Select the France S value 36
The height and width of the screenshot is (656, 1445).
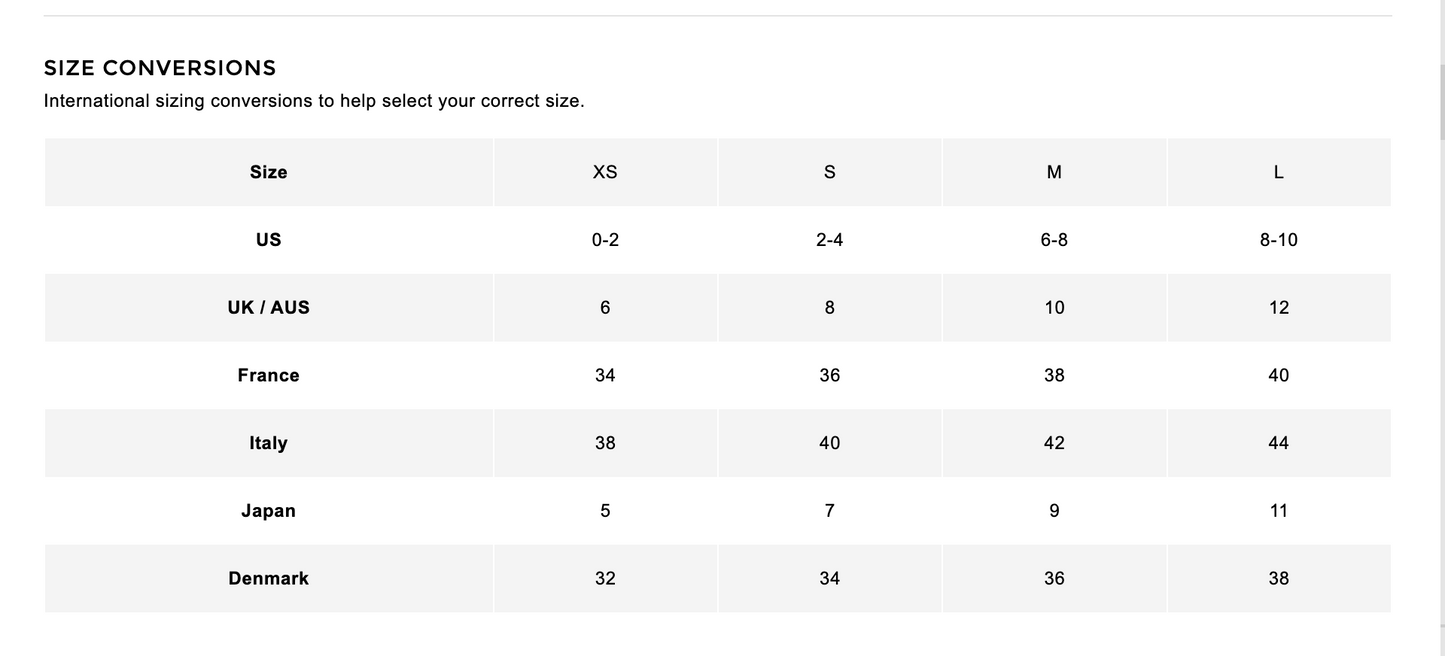click(x=830, y=375)
